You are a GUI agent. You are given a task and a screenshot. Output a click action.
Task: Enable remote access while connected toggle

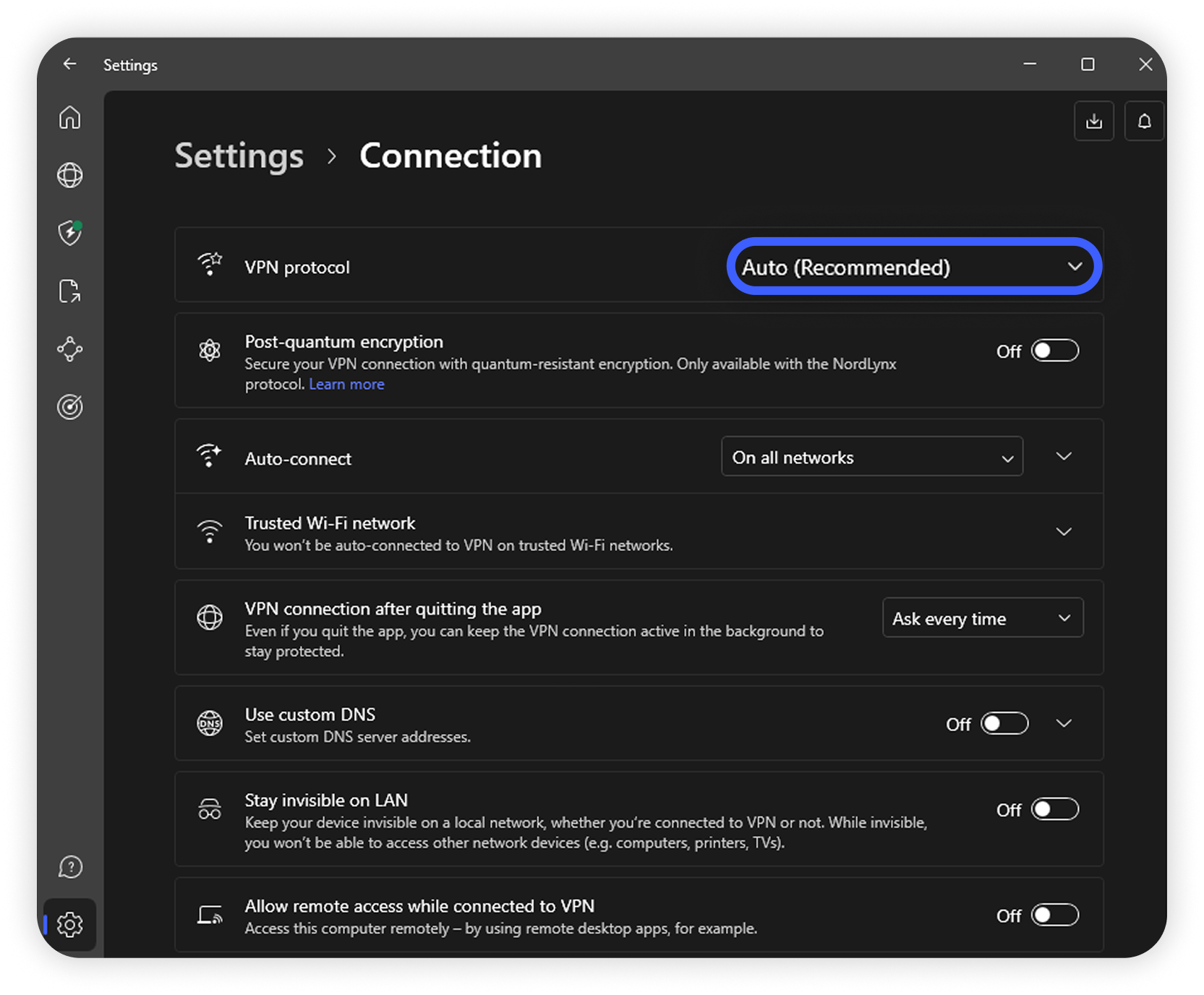pos(1054,915)
